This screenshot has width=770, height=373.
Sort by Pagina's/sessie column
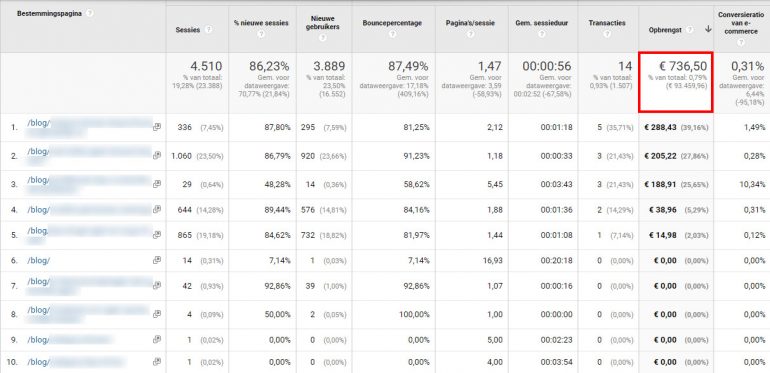click(x=470, y=23)
